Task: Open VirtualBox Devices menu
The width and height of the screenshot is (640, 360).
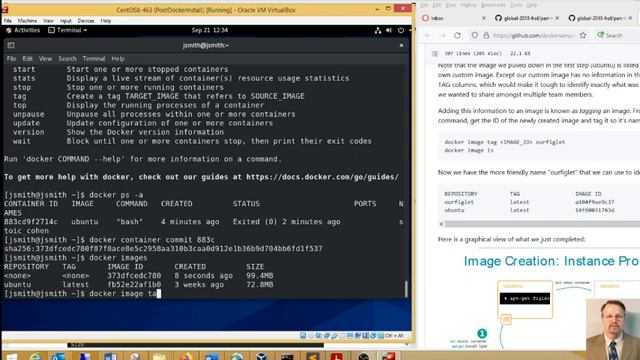Action: point(86,21)
